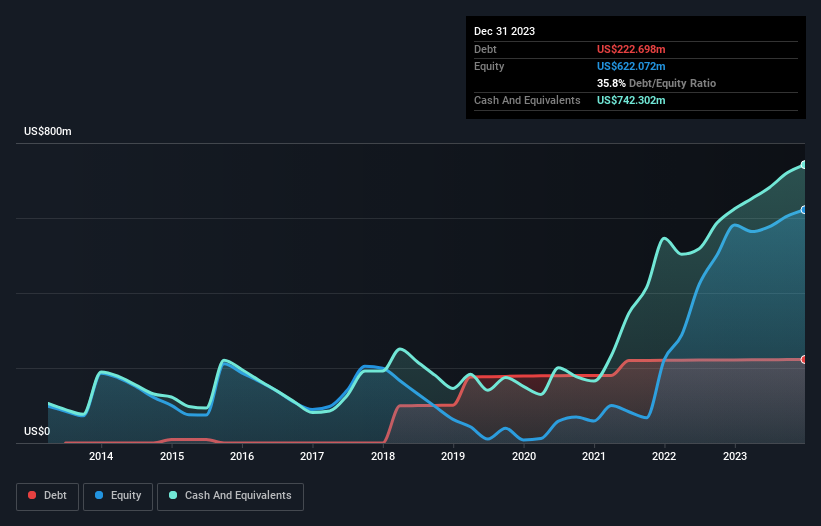Click the red Debt endpoint marker
The image size is (821, 526).
[x=804, y=360]
